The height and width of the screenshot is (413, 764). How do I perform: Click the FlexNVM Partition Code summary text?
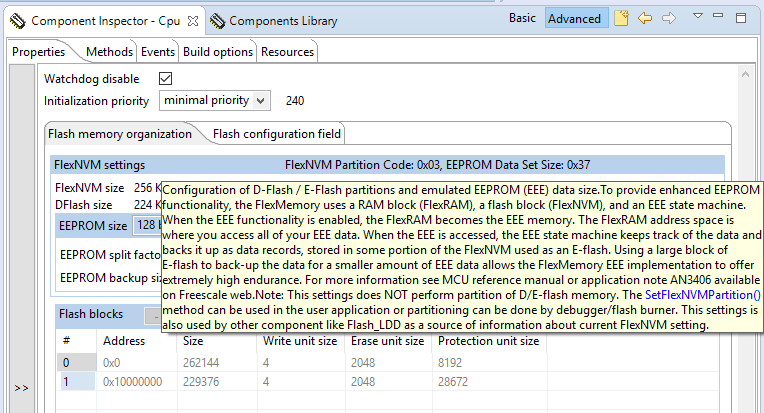coord(438,165)
